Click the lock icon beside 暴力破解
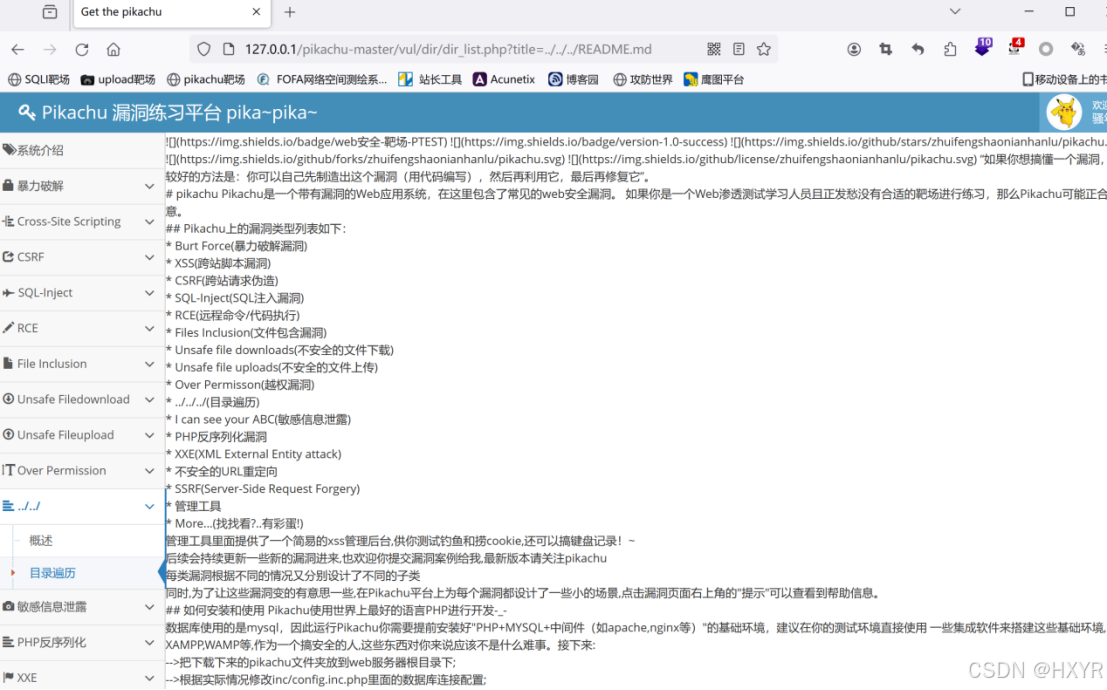The image size is (1107, 690). (8, 185)
